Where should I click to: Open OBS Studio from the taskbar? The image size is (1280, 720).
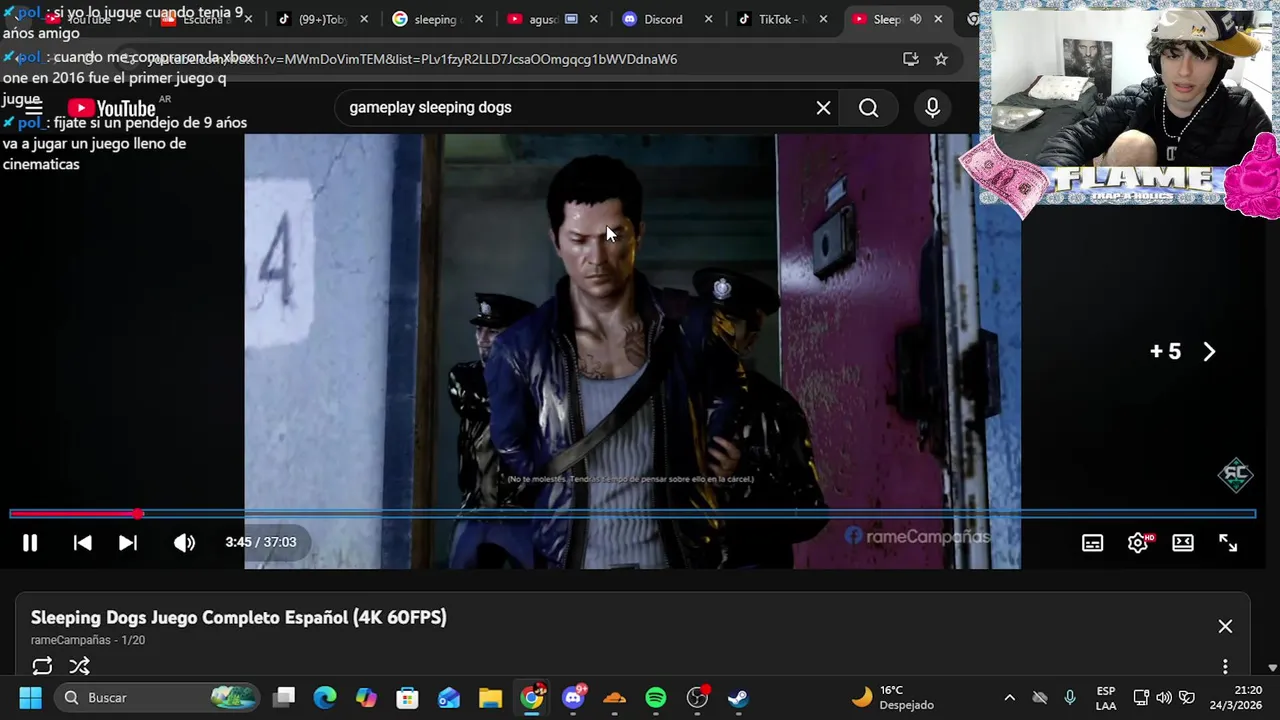[x=698, y=697]
